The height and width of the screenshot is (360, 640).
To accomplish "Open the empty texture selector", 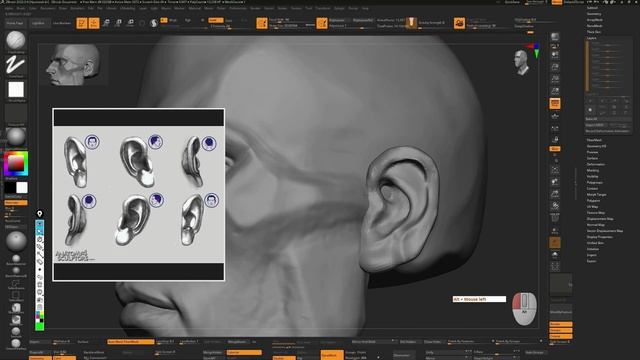I will pyautogui.click(x=16, y=114).
